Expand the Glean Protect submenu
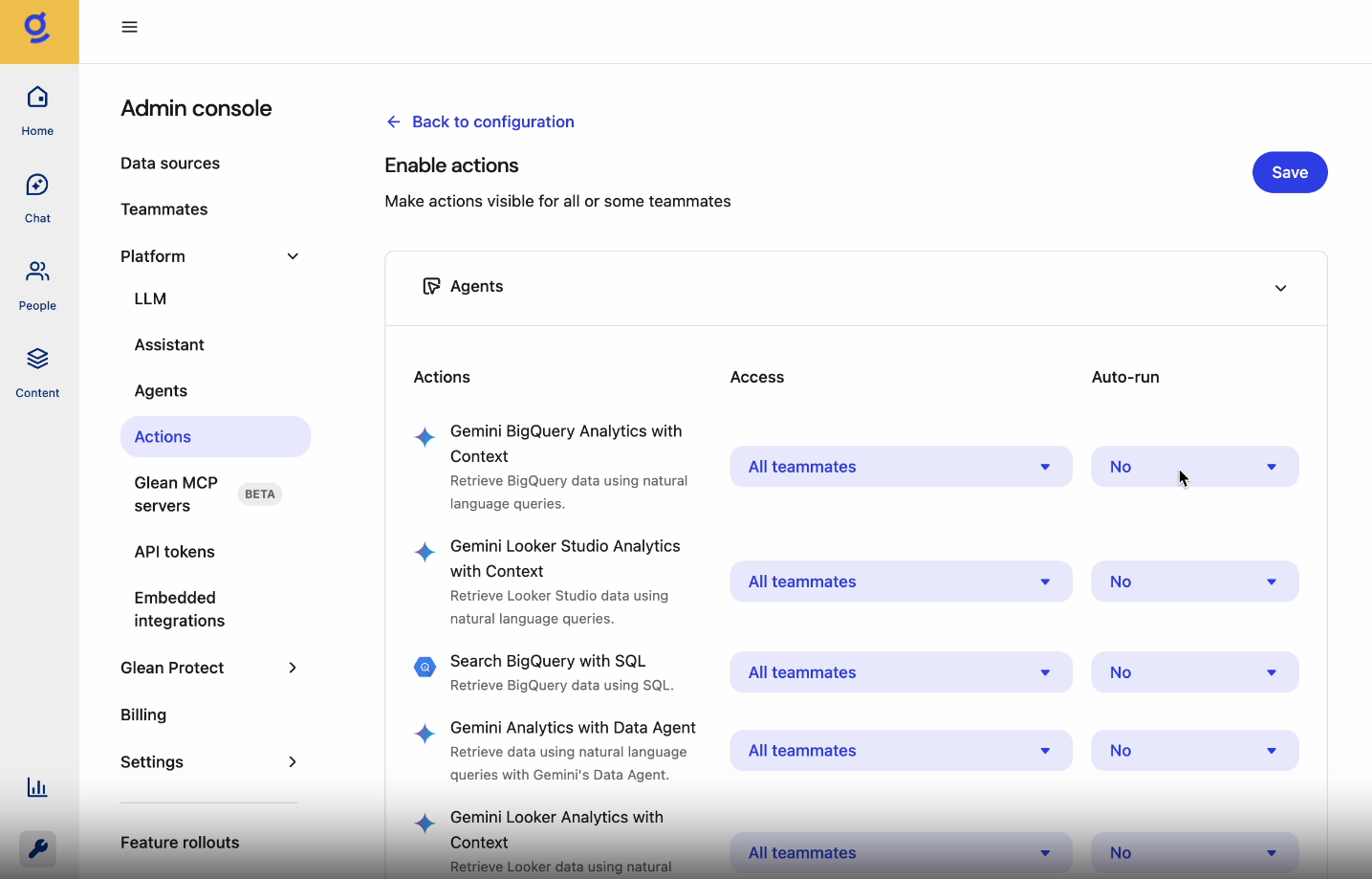The image size is (1372, 879). [x=293, y=668]
